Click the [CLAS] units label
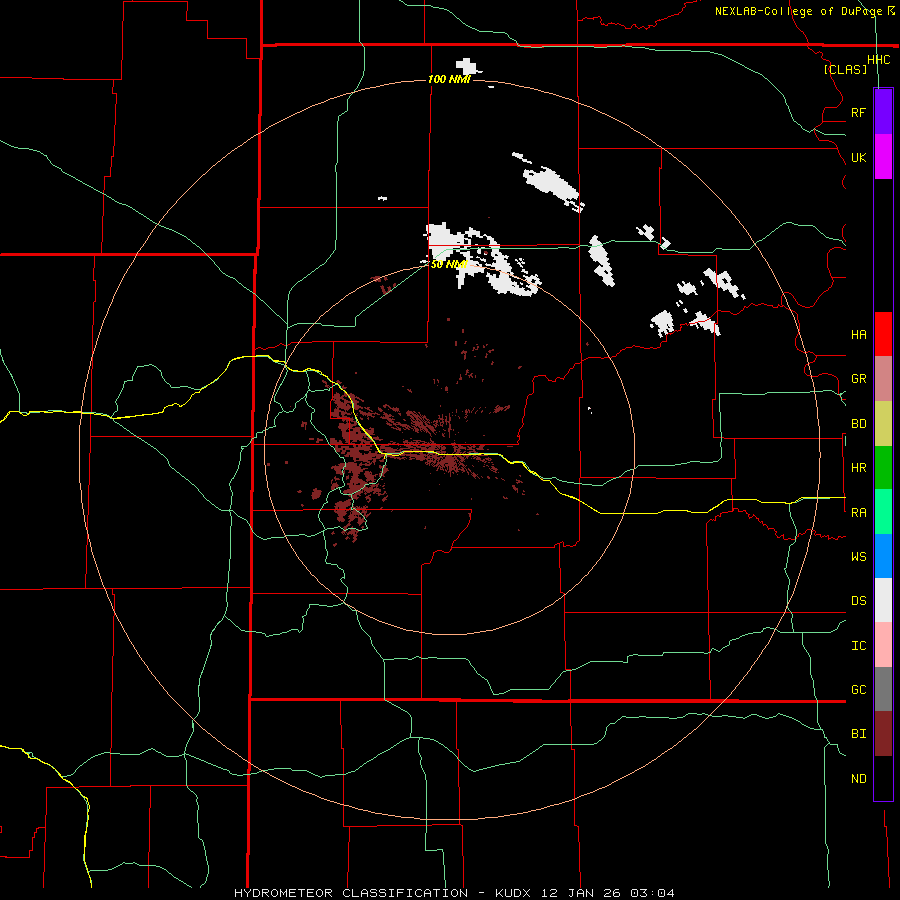The image size is (900, 900). 845,69
